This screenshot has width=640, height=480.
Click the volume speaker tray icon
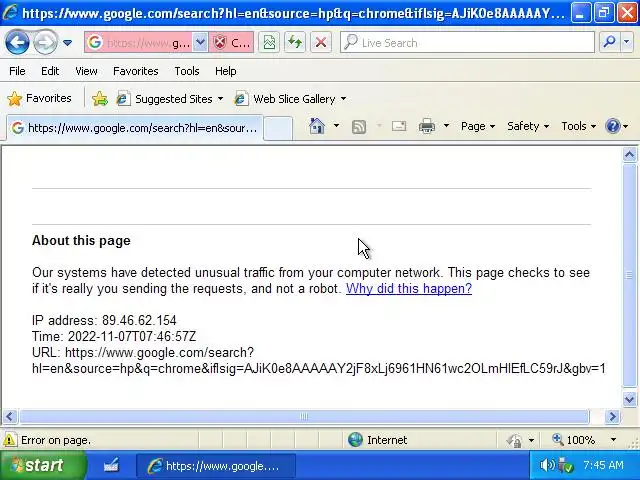point(547,465)
